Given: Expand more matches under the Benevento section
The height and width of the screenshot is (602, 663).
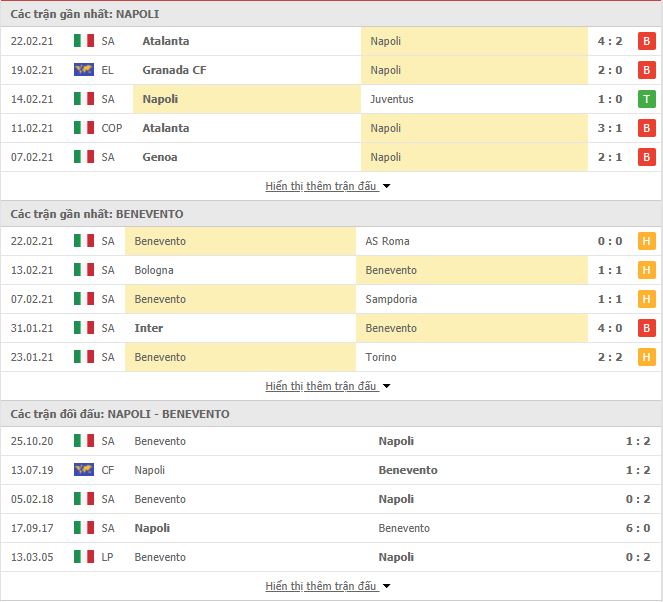Looking at the screenshot, I should click(328, 386).
